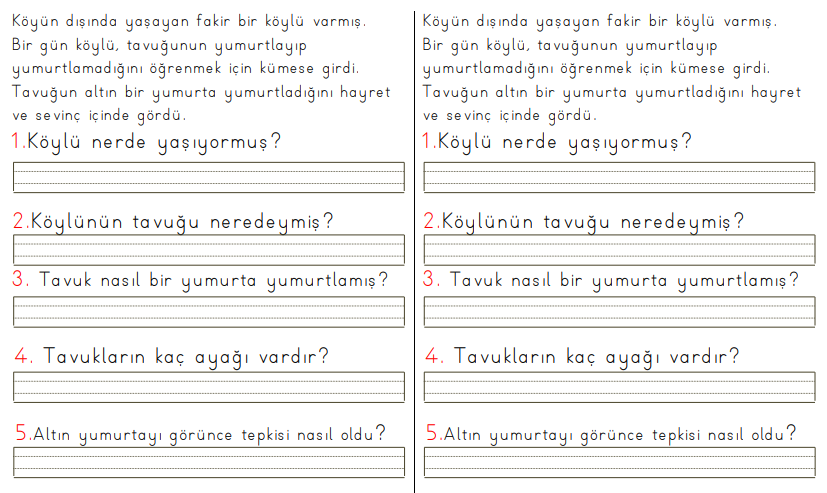Click the answer box under right question 1

[x=618, y=177]
